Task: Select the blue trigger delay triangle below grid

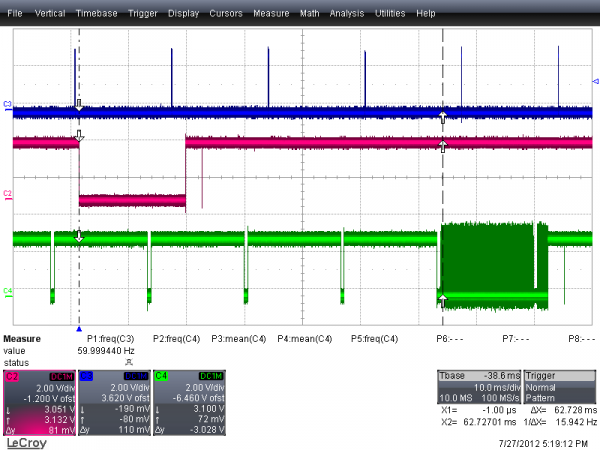Action: click(x=78, y=326)
